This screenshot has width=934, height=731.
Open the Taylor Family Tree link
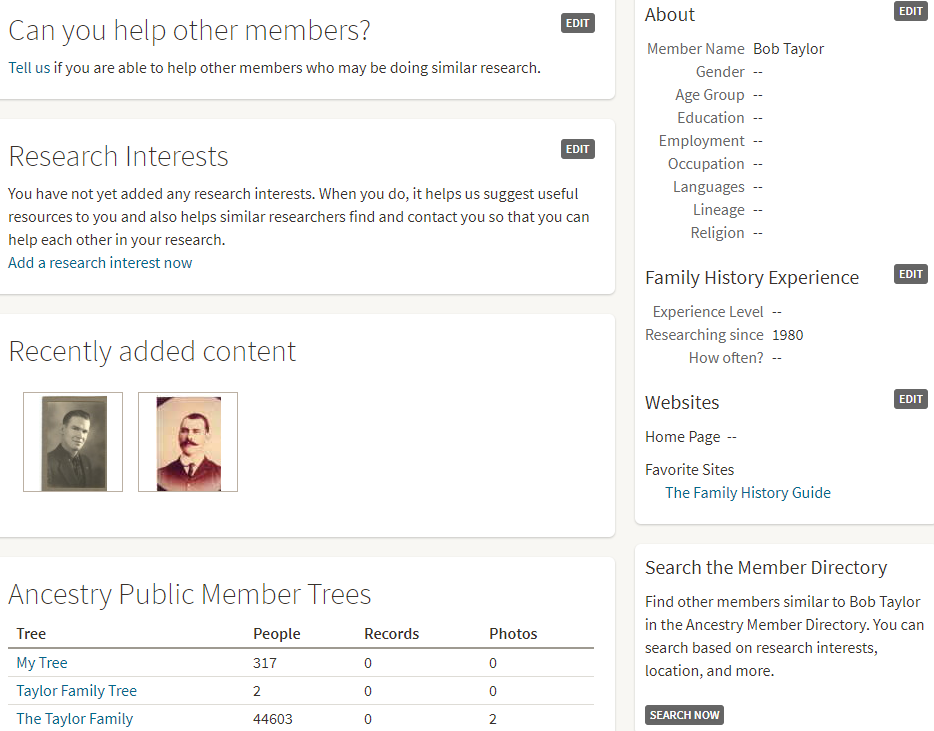76,691
